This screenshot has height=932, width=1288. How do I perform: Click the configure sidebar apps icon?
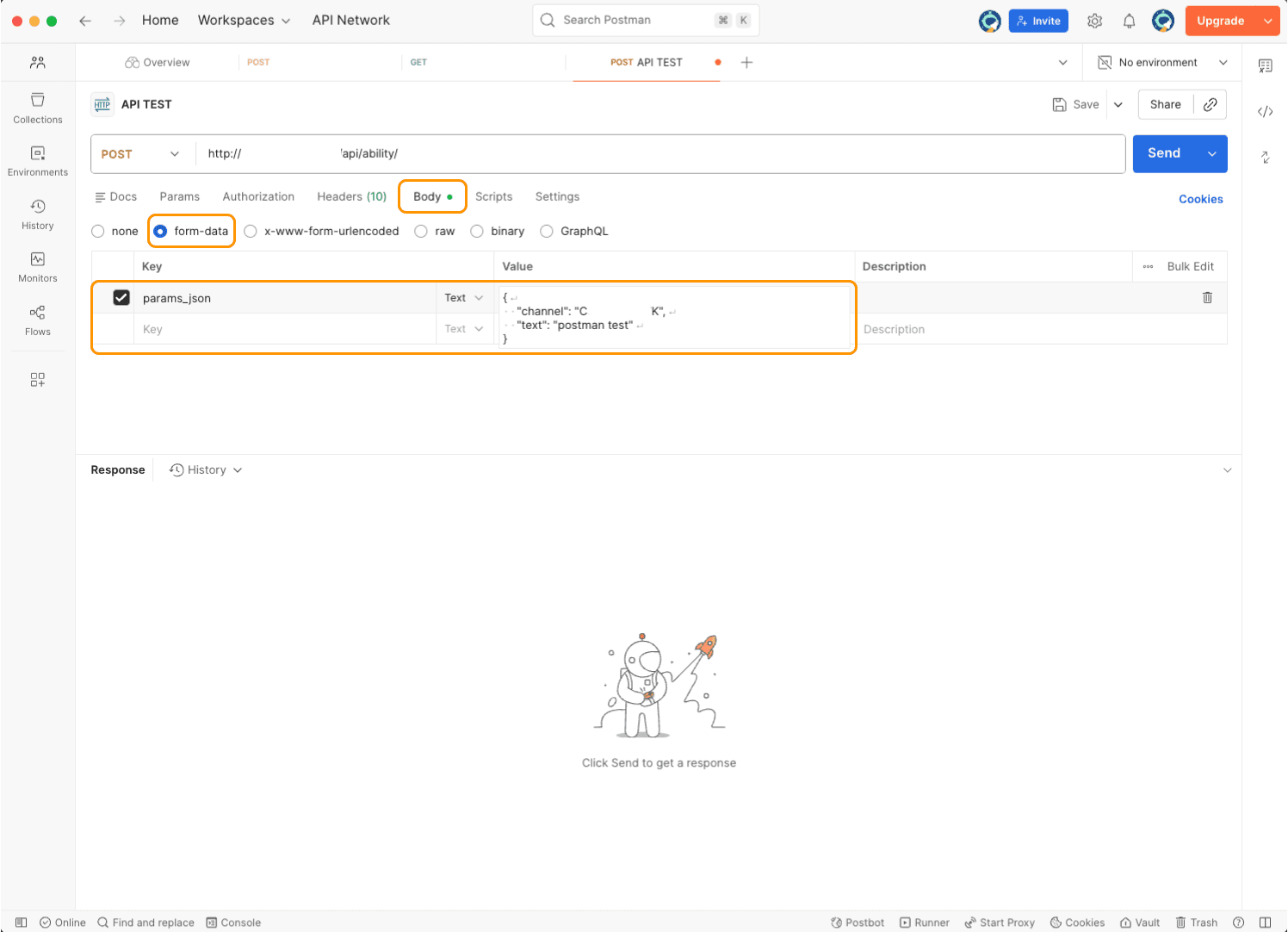[38, 380]
